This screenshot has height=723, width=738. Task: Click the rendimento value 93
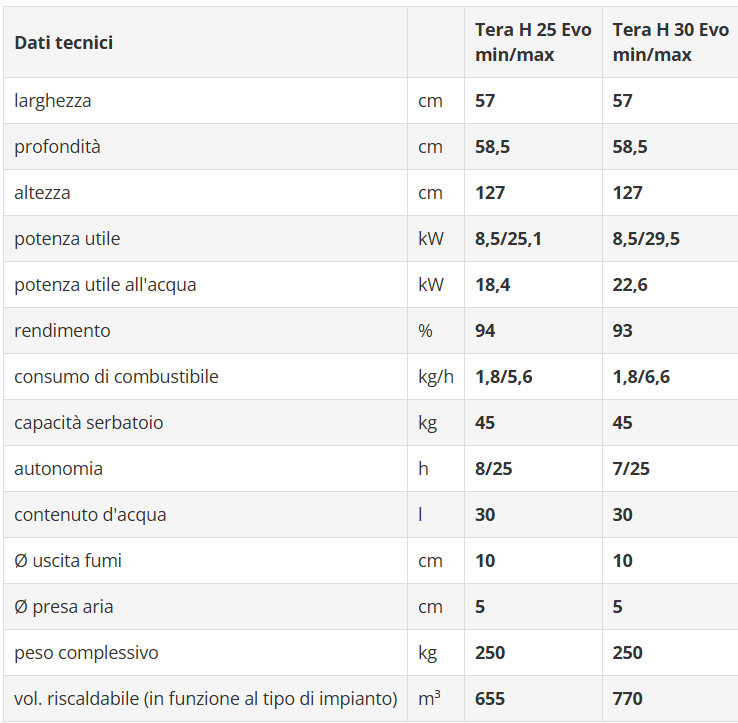pyautogui.click(x=623, y=331)
